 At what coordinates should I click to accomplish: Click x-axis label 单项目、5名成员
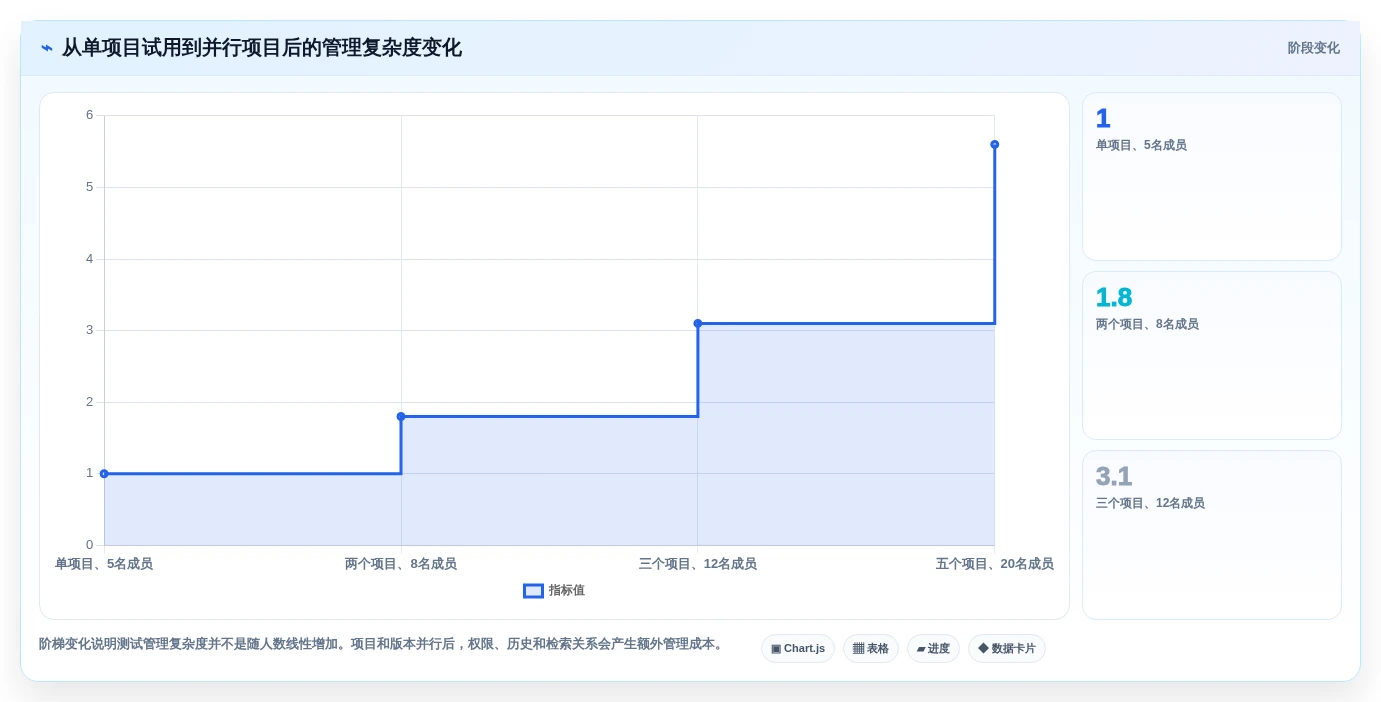104,564
